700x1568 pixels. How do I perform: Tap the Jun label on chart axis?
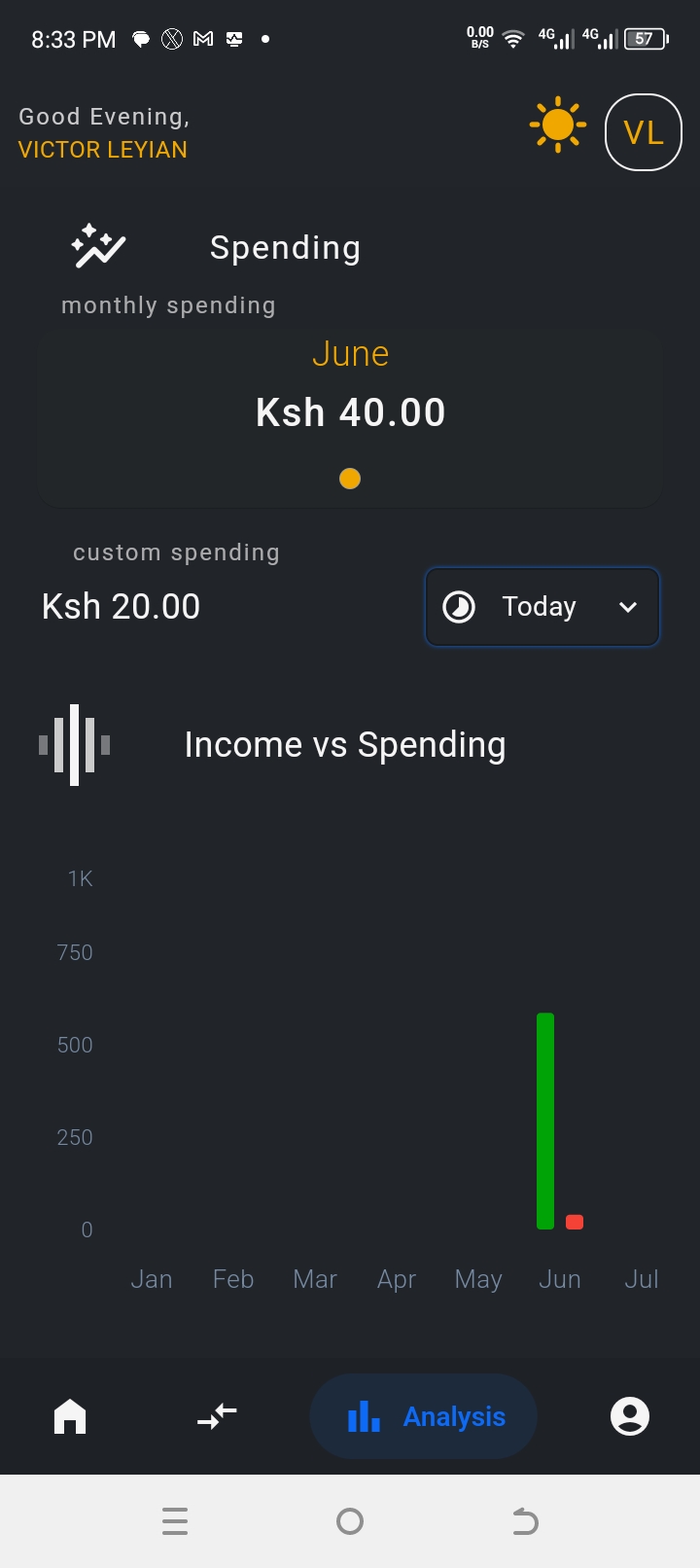point(560,1279)
